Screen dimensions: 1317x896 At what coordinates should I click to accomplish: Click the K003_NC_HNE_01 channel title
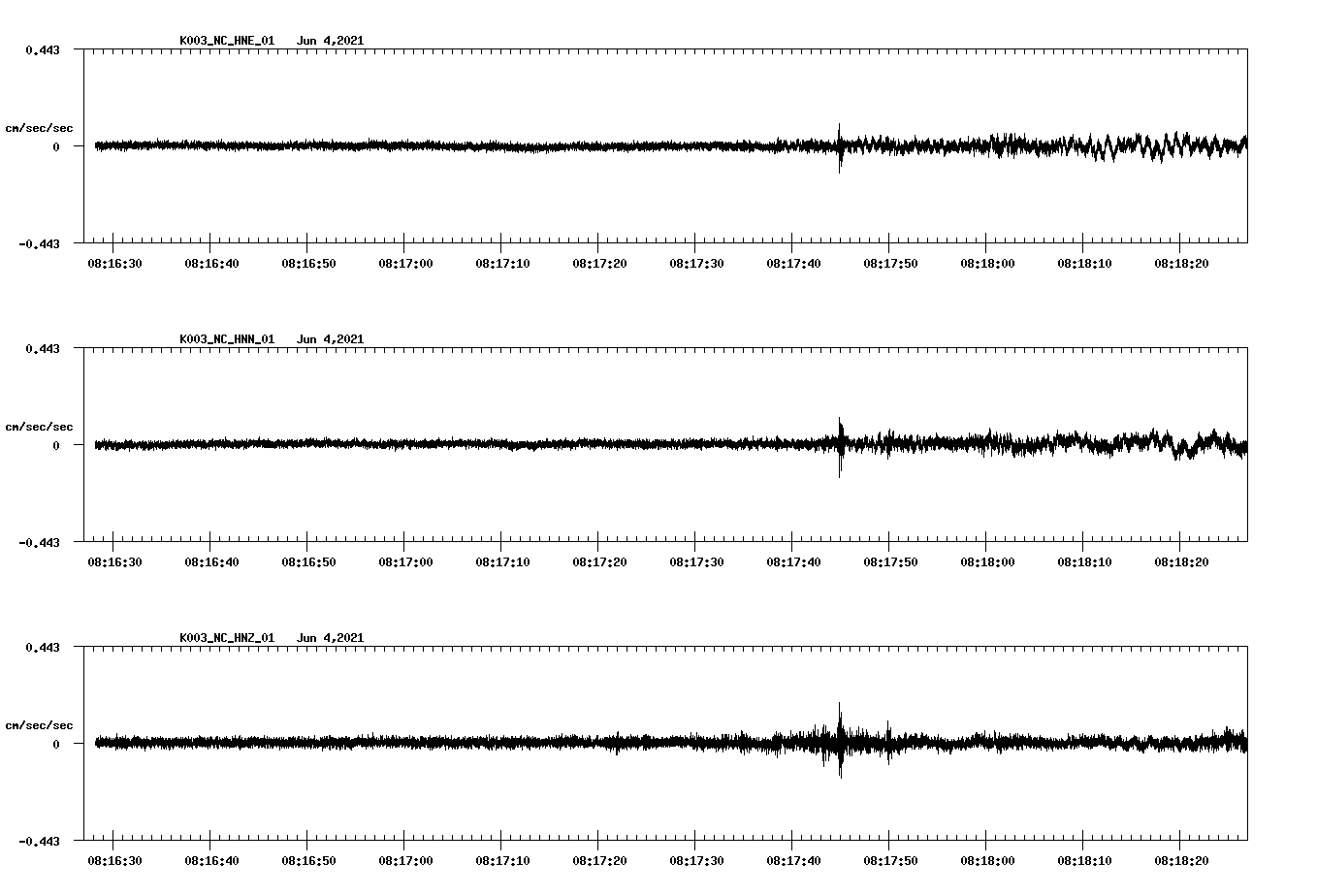[227, 41]
